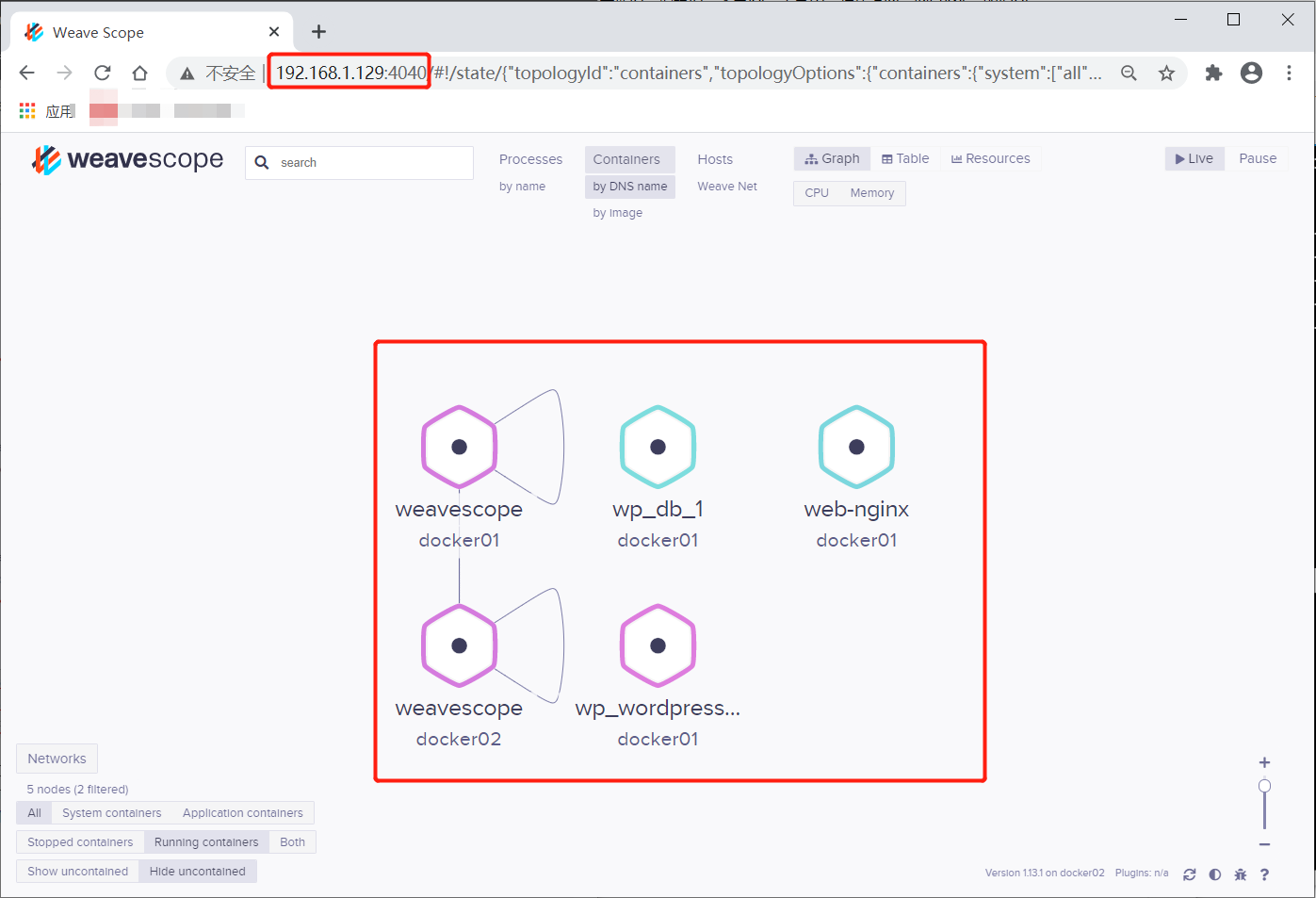Go back in browser history
1316x898 pixels.
pyautogui.click(x=26, y=73)
